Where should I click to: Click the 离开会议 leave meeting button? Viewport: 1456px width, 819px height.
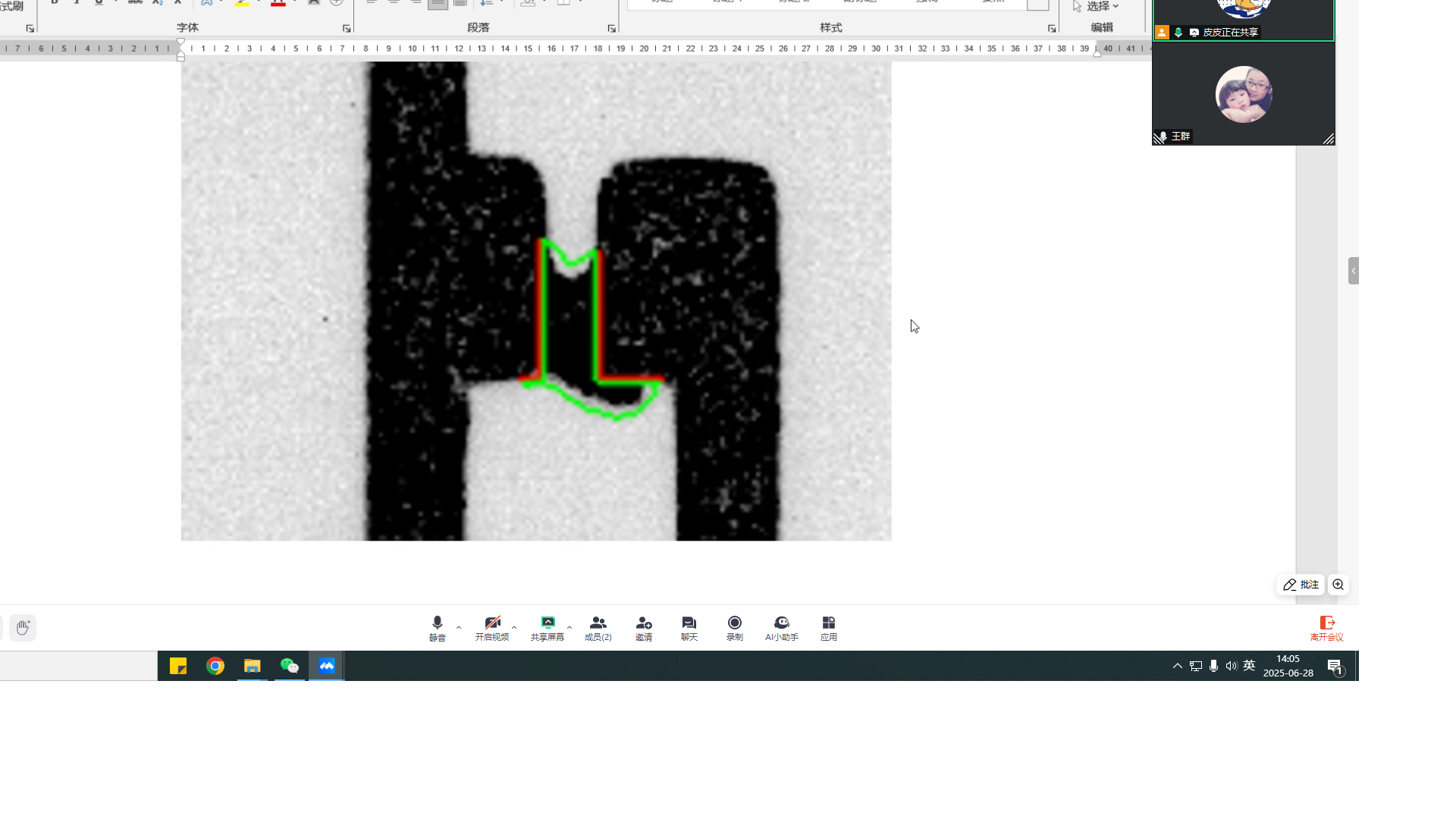1326,627
